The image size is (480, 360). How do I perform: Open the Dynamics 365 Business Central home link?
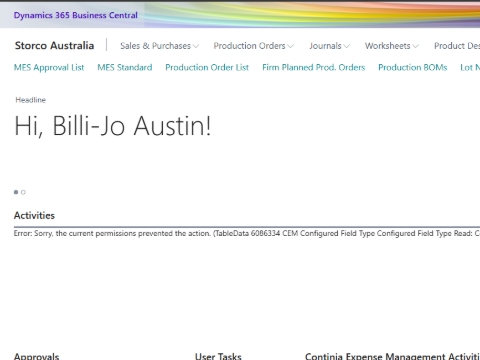click(76, 15)
